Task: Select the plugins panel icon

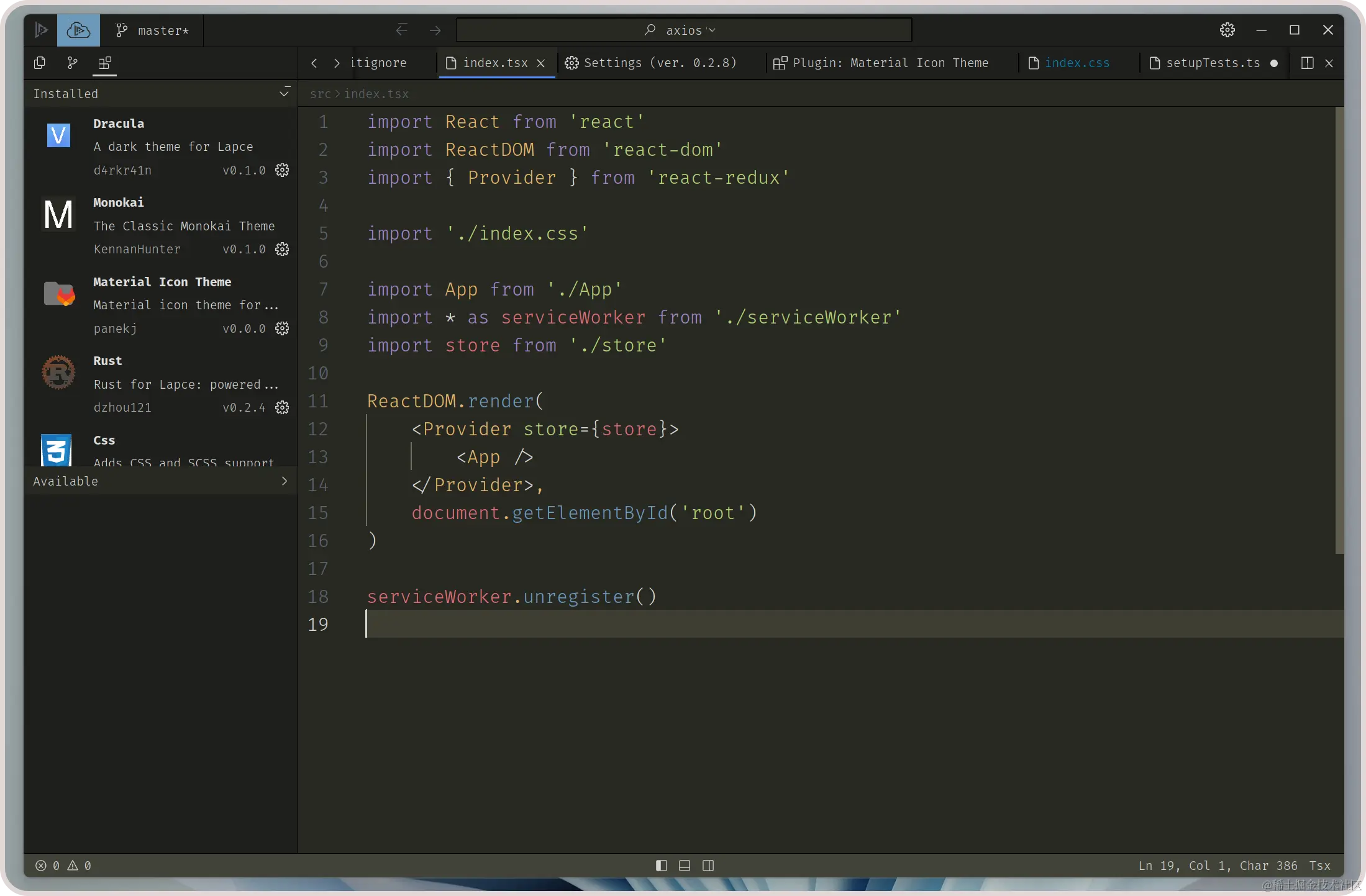Action: (x=105, y=63)
